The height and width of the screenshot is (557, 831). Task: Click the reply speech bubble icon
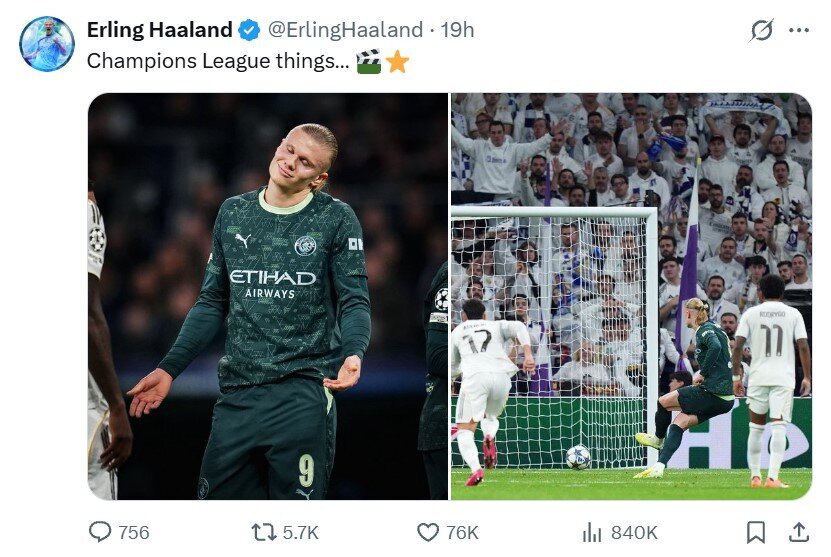pos(100,532)
